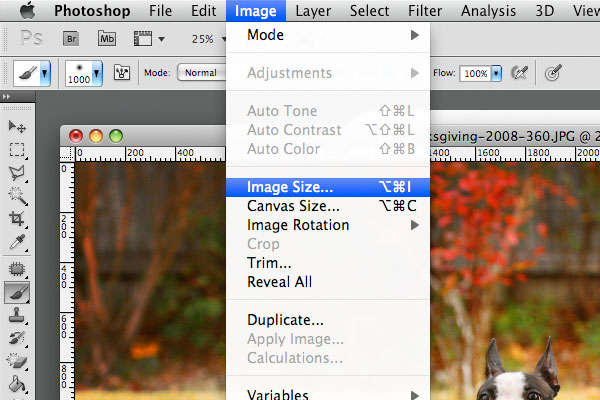Select the Quick Selection wand tool
This screenshot has height=400, width=600.
coord(17,196)
